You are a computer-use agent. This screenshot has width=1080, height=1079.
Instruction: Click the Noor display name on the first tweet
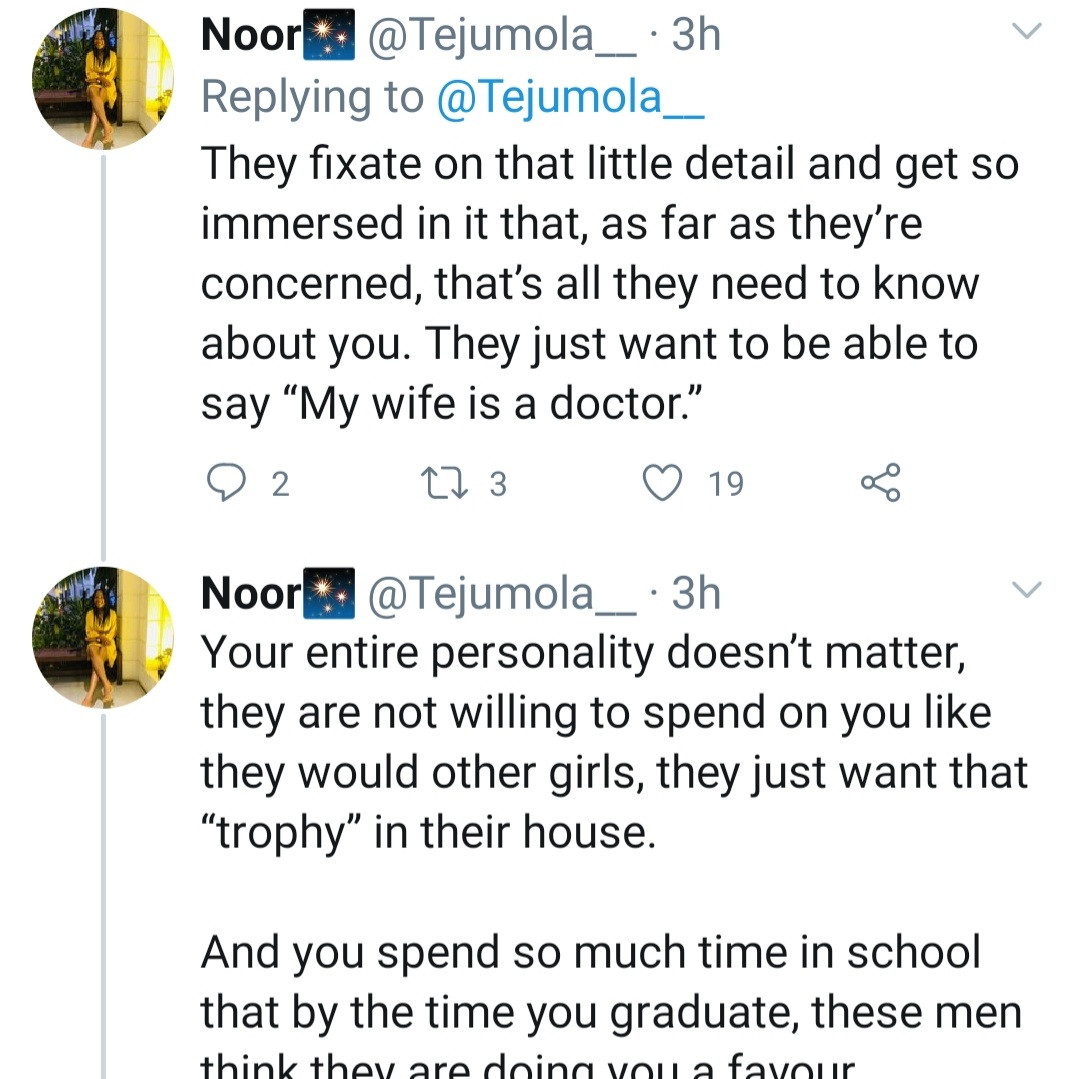pos(251,36)
